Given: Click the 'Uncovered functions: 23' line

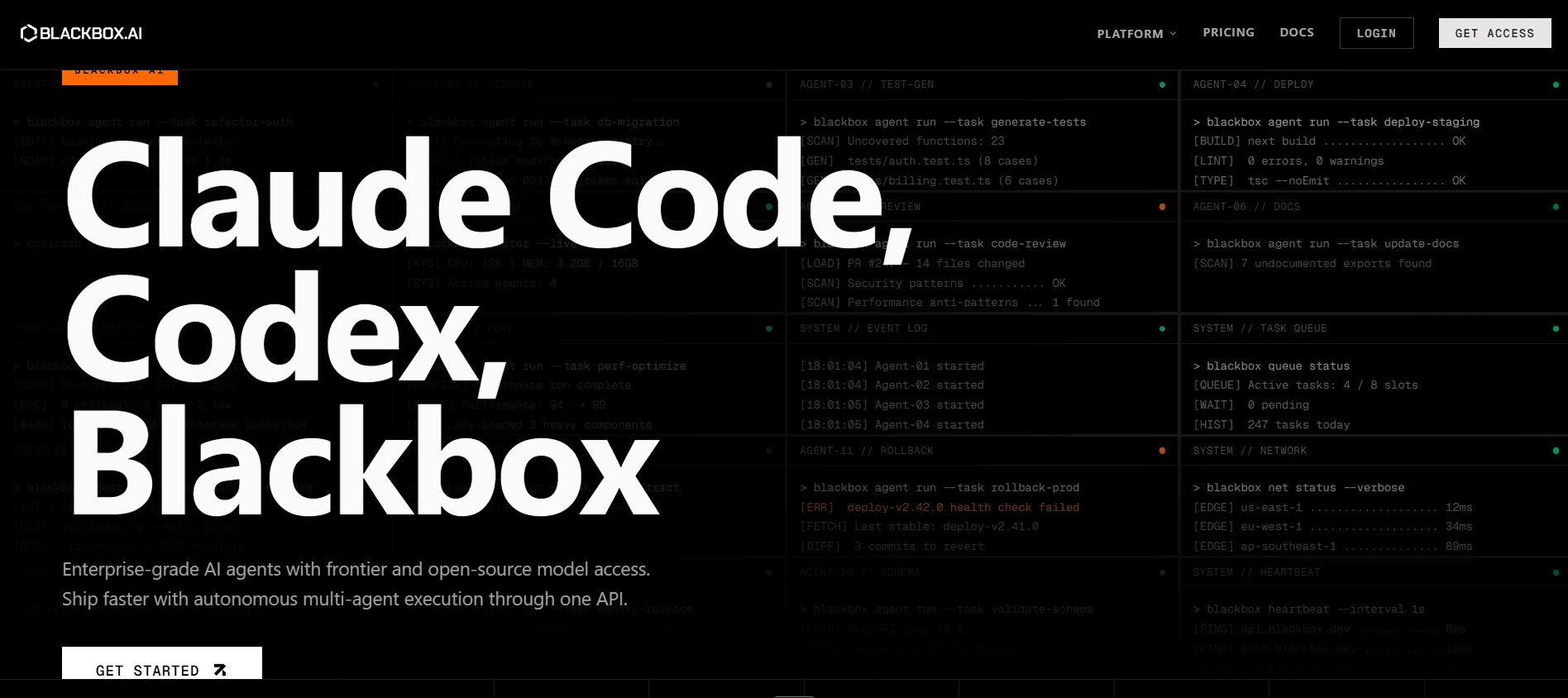Looking at the screenshot, I should (902, 141).
